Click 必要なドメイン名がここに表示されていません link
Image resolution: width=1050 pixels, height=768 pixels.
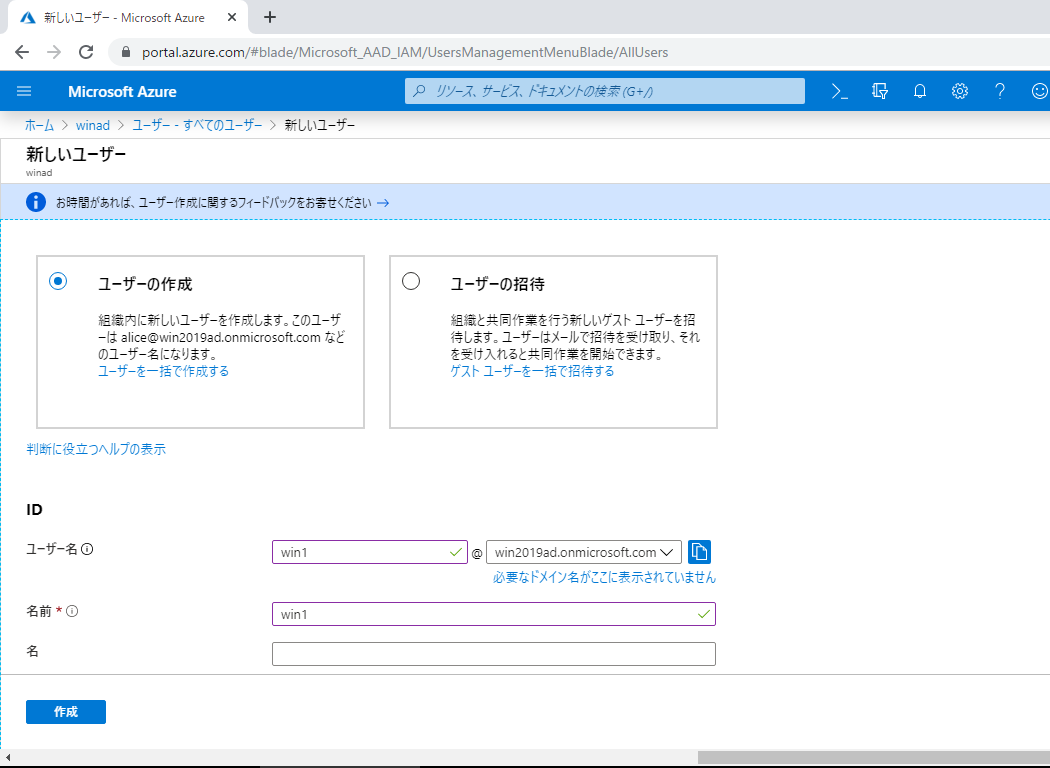pos(604,577)
